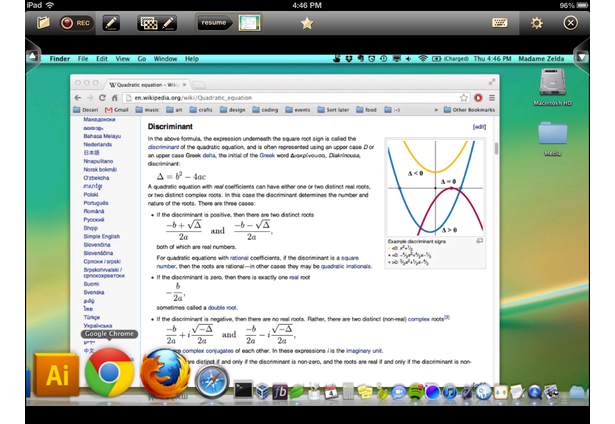Viewport: 615px width, 424px height.
Task: Open Doceri settings gear
Action: tap(537, 23)
